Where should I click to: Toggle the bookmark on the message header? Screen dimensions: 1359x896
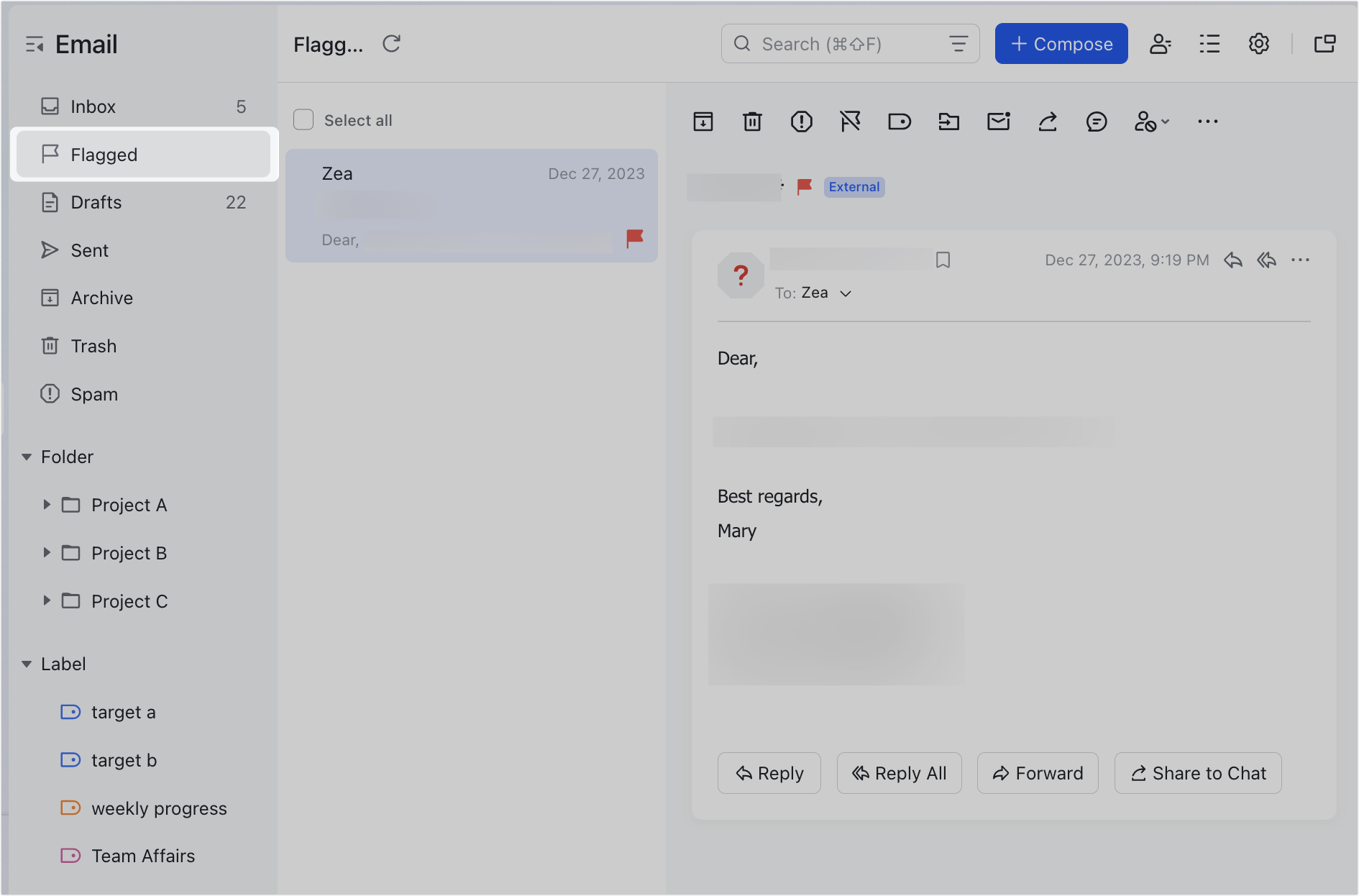943,260
